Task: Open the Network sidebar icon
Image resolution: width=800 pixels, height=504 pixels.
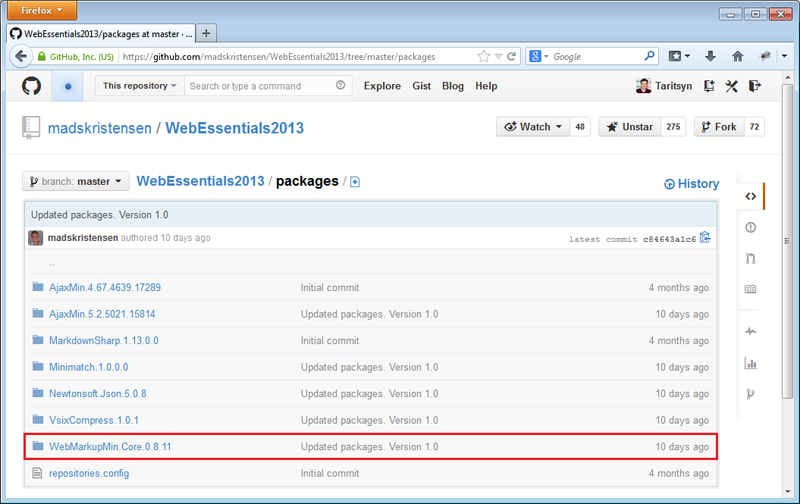Action: click(x=751, y=394)
